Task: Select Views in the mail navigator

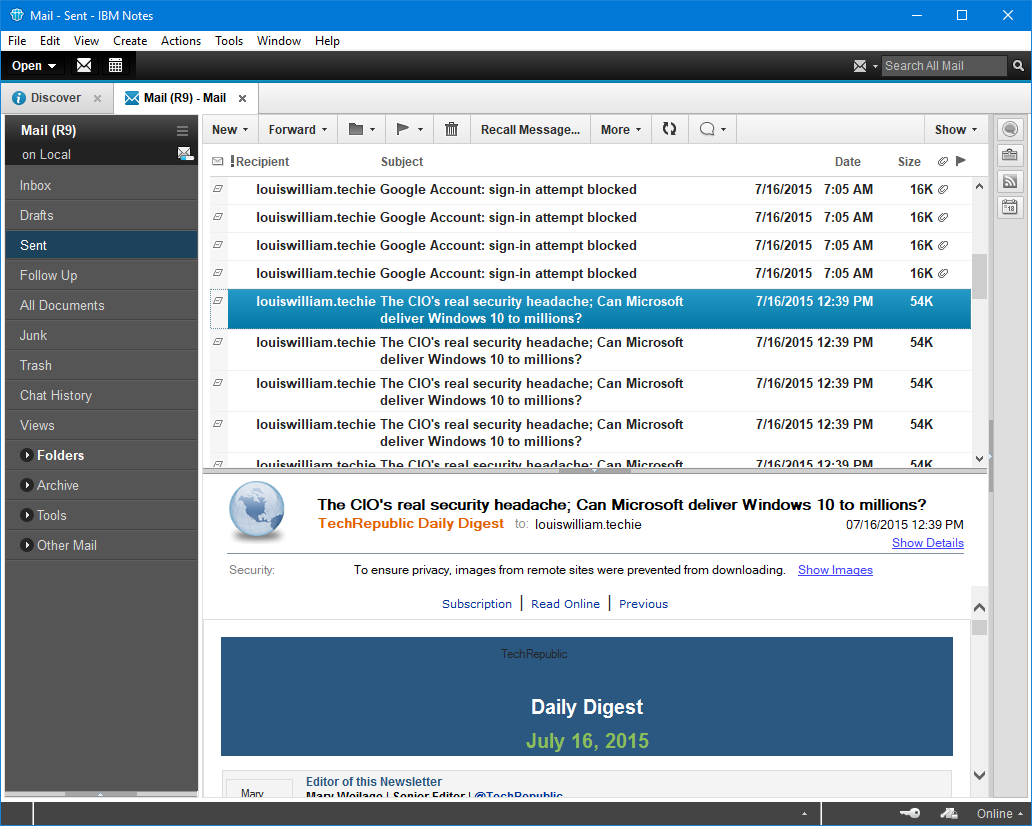Action: [x=101, y=425]
